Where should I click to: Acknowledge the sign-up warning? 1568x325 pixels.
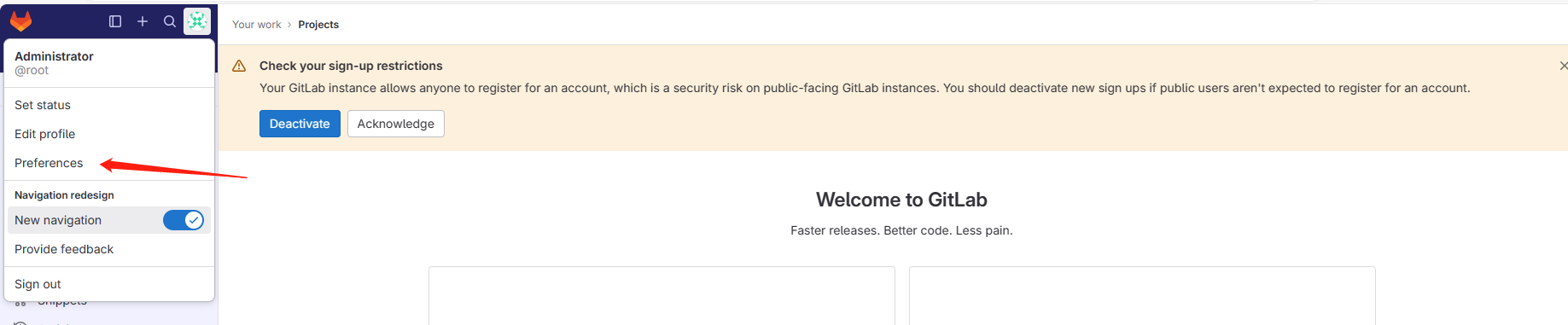(396, 124)
